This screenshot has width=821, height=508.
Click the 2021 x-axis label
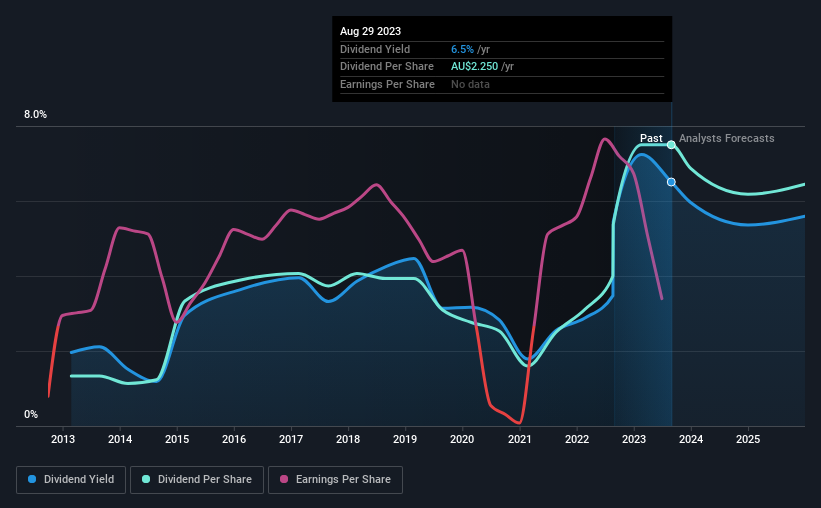pyautogui.click(x=520, y=439)
